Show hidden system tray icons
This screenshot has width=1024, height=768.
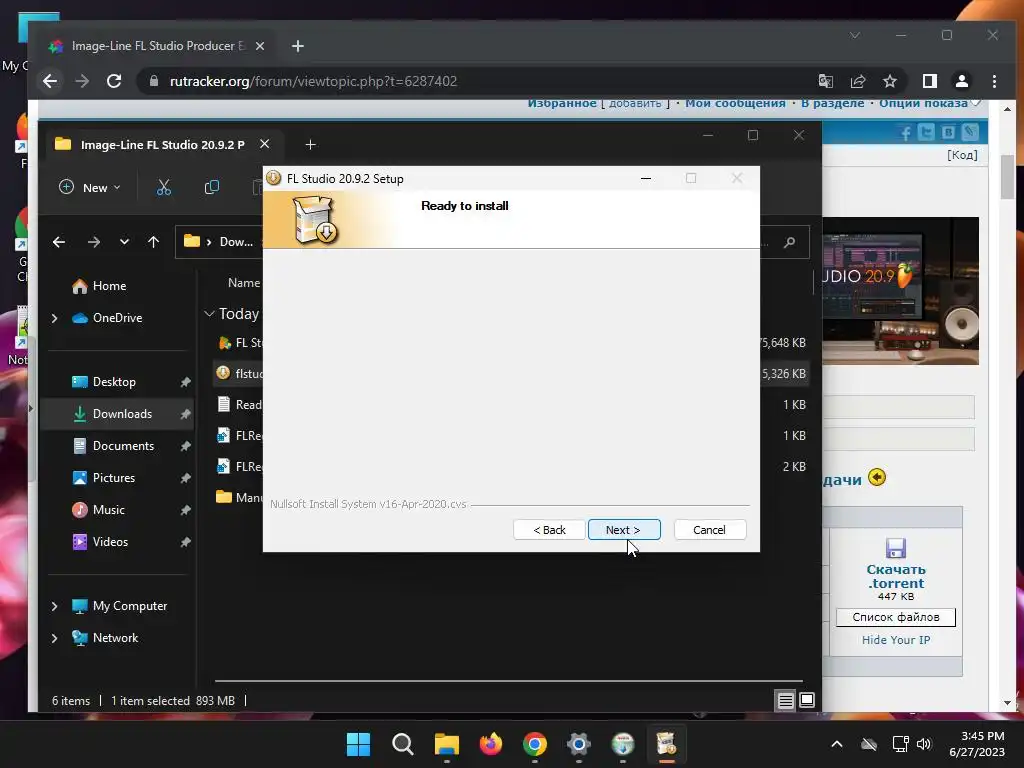click(837, 744)
